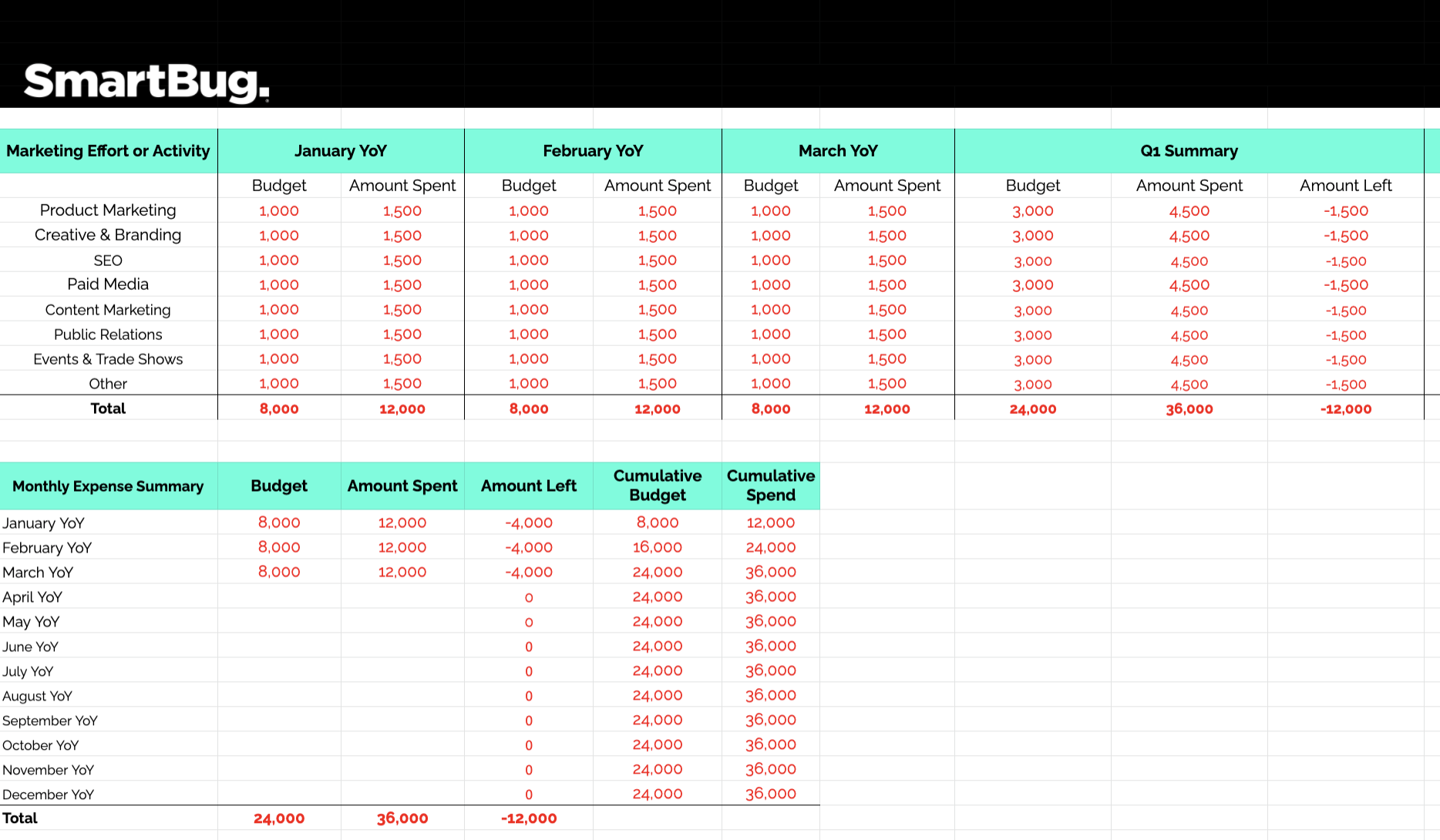This screenshot has height=840, width=1440.
Task: Select the February YoY header cell
Action: (592, 151)
